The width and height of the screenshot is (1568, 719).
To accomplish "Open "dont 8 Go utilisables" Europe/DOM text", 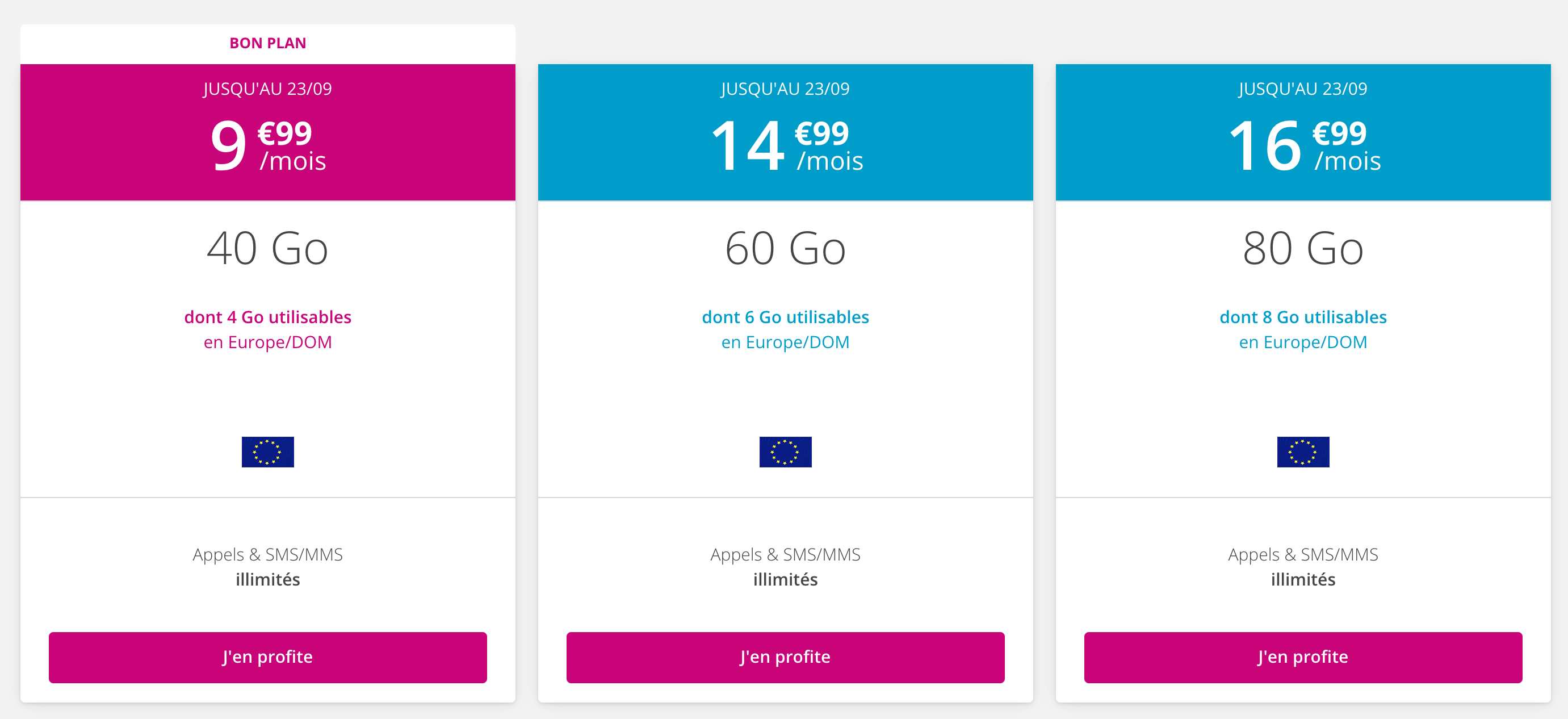I will (1303, 329).
